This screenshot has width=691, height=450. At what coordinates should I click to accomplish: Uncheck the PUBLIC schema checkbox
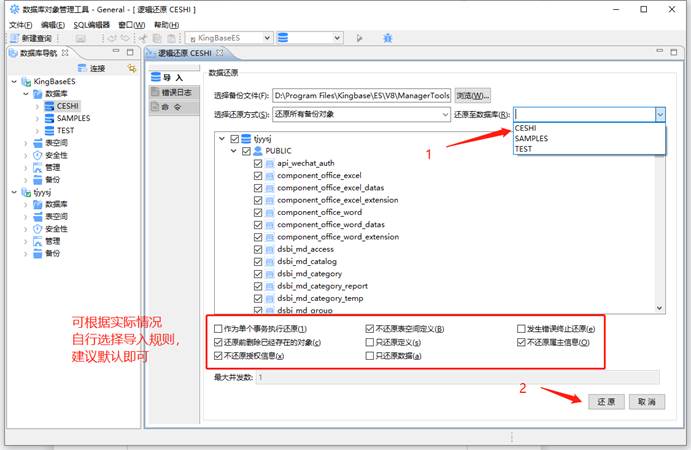point(246,151)
